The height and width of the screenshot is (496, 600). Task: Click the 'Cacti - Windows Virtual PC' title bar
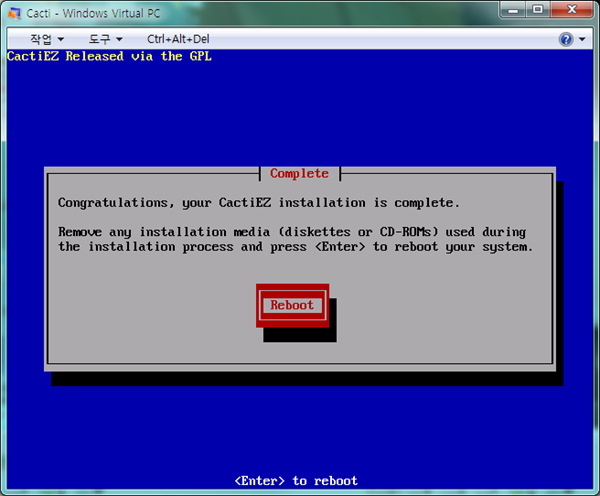pos(93,13)
